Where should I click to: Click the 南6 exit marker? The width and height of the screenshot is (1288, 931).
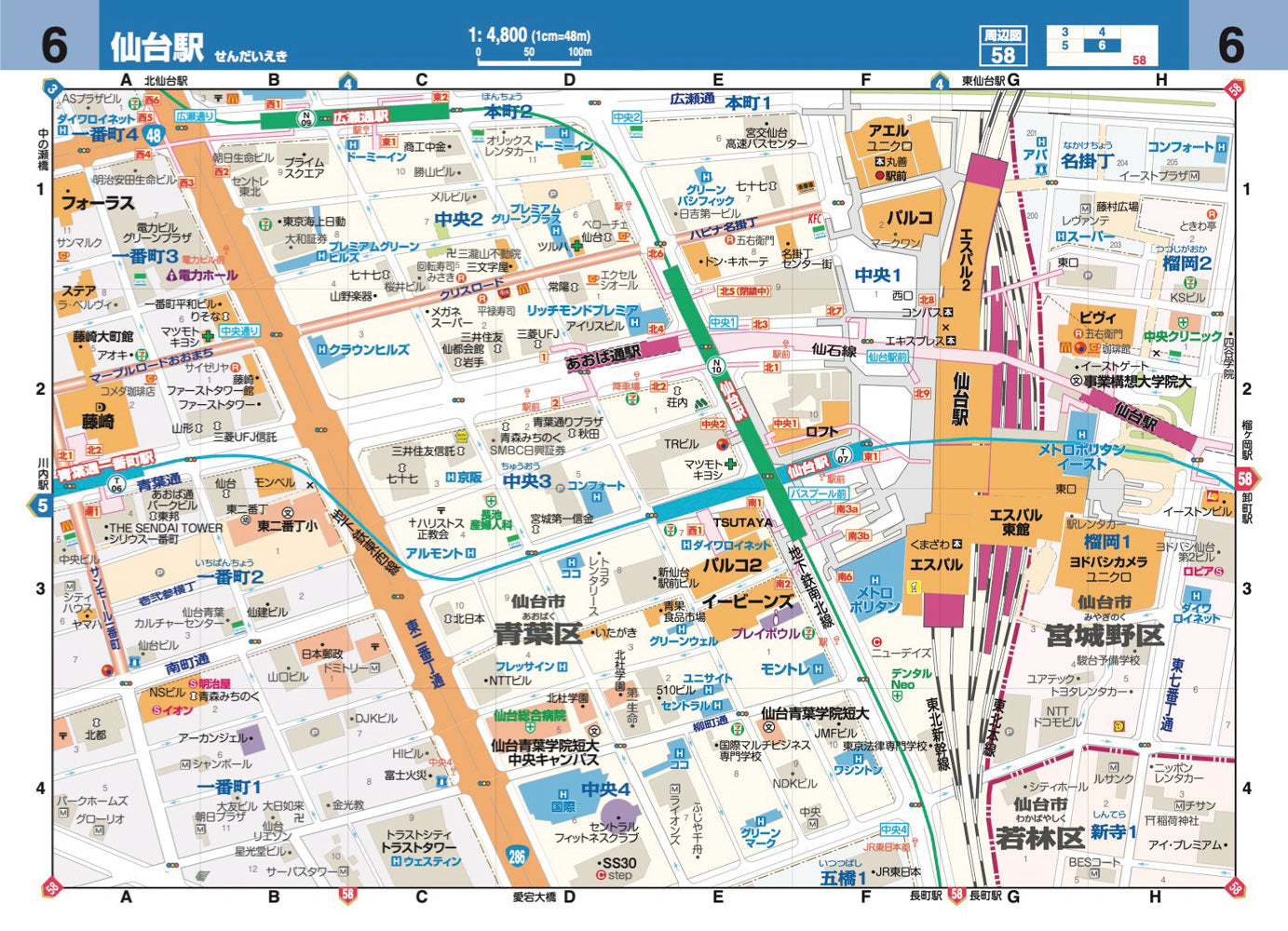pos(845,576)
